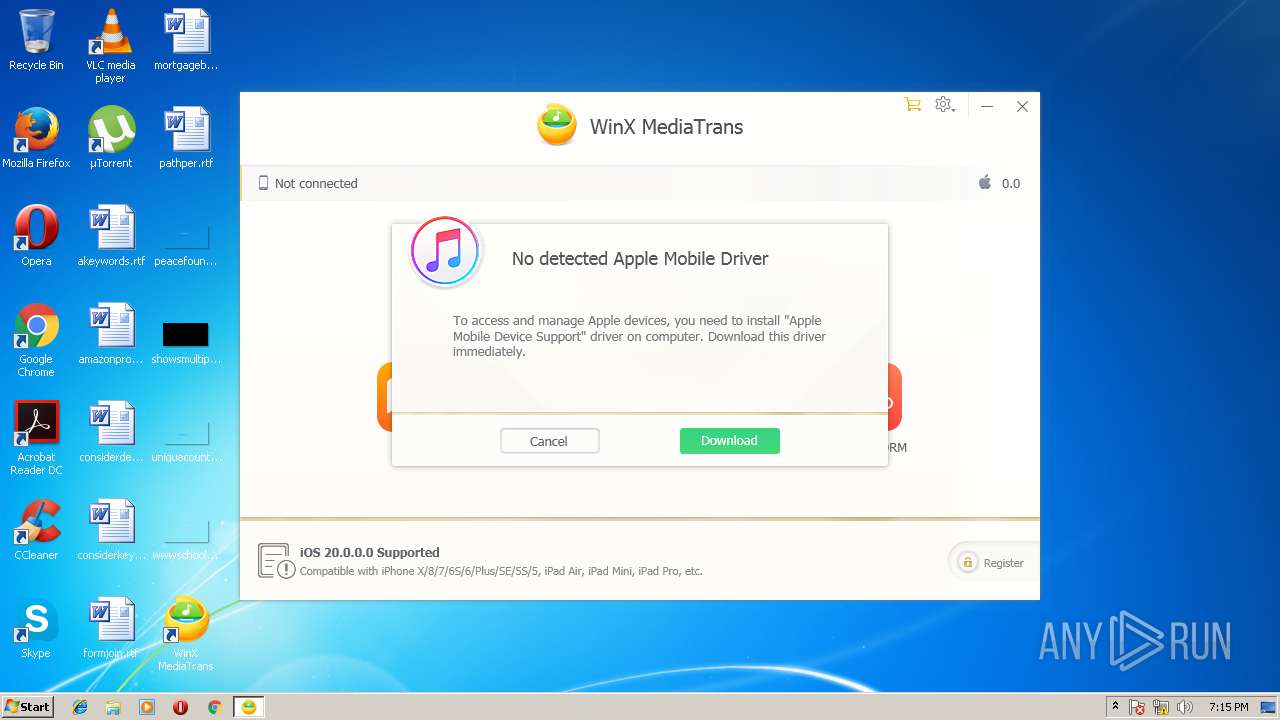Select the considerde... desktop document
The width and height of the screenshot is (1280, 720).
(111, 432)
